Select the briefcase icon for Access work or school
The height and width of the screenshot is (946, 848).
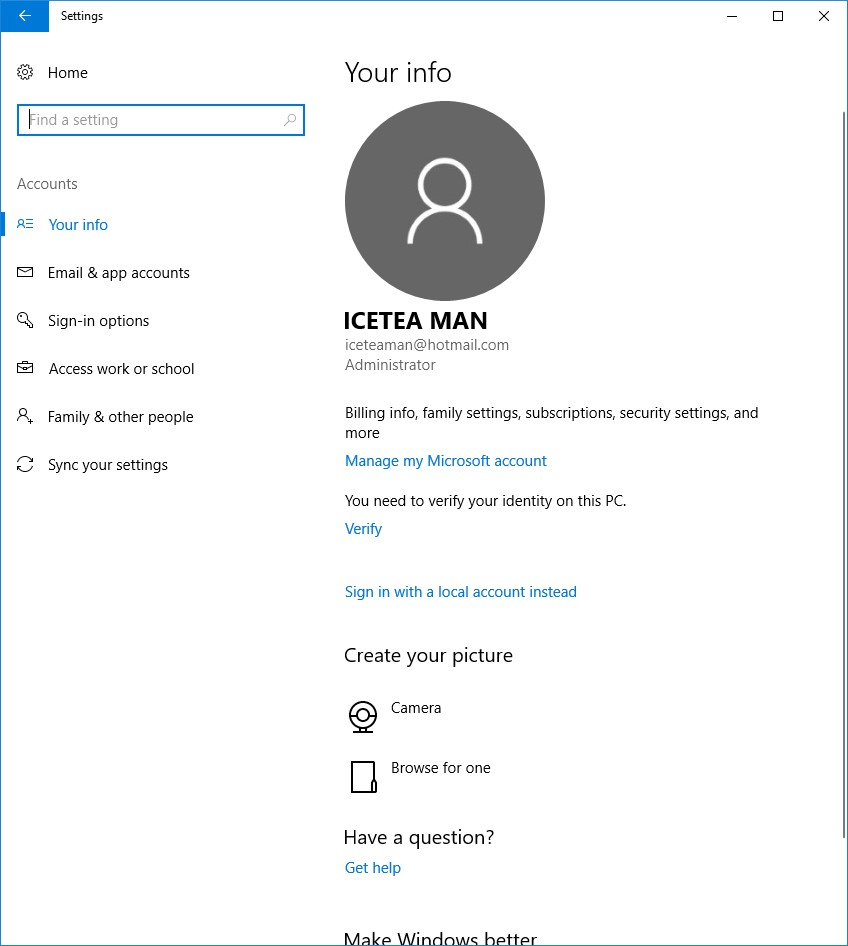26,369
